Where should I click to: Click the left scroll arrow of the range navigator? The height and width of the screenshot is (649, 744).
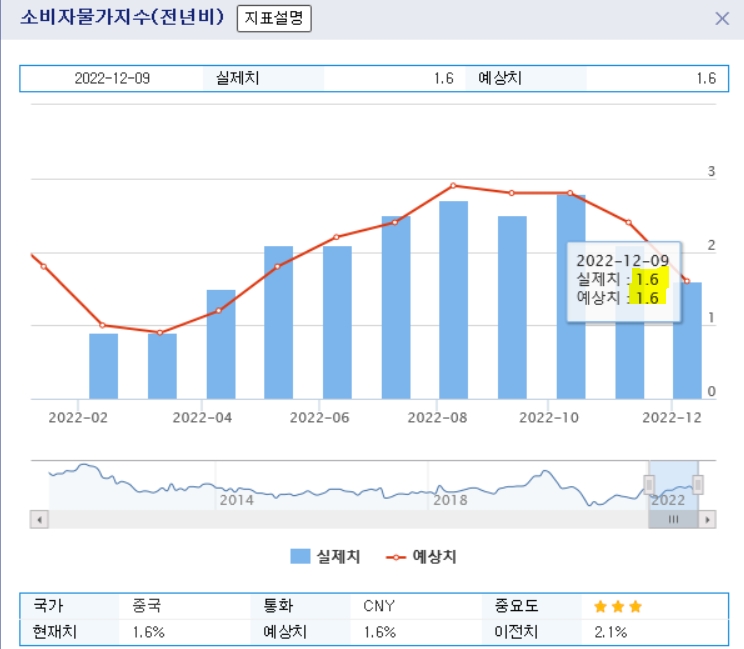coord(39,519)
